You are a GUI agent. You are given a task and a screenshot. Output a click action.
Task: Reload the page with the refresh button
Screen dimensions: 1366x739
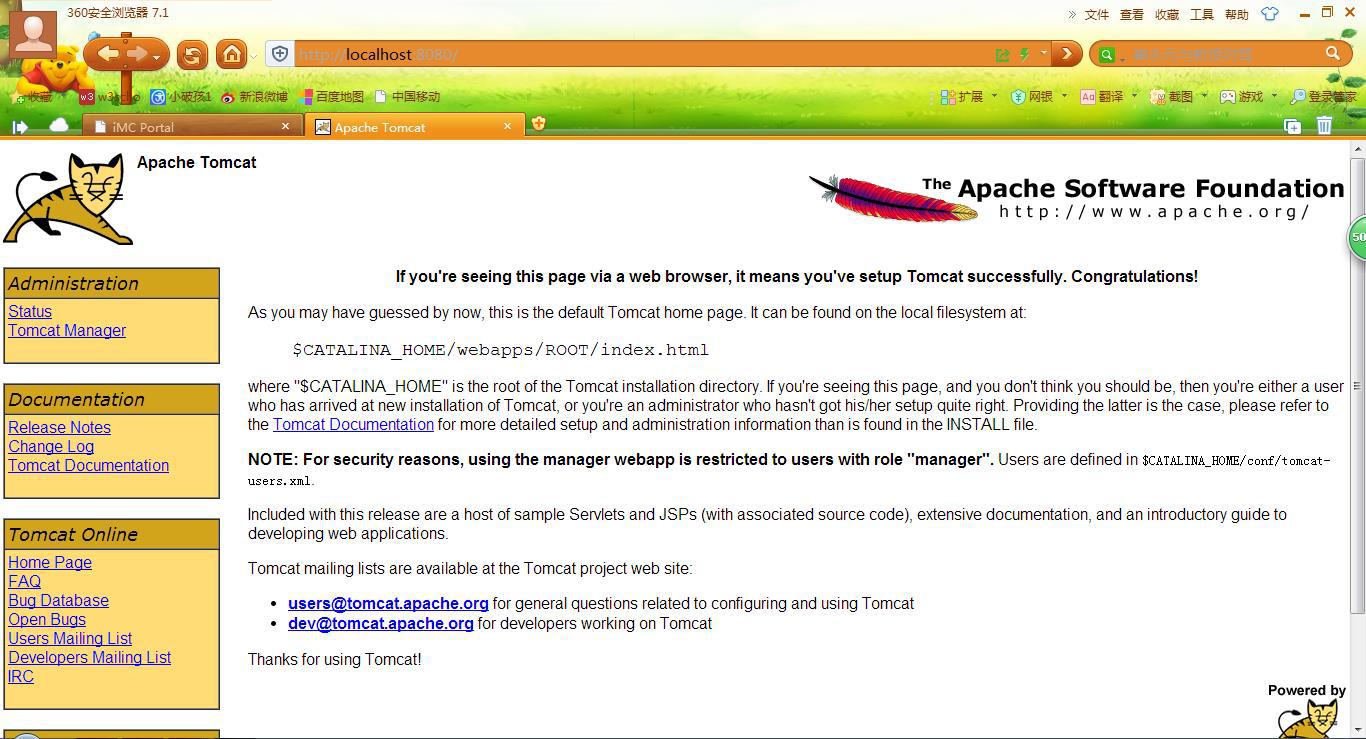pos(192,55)
